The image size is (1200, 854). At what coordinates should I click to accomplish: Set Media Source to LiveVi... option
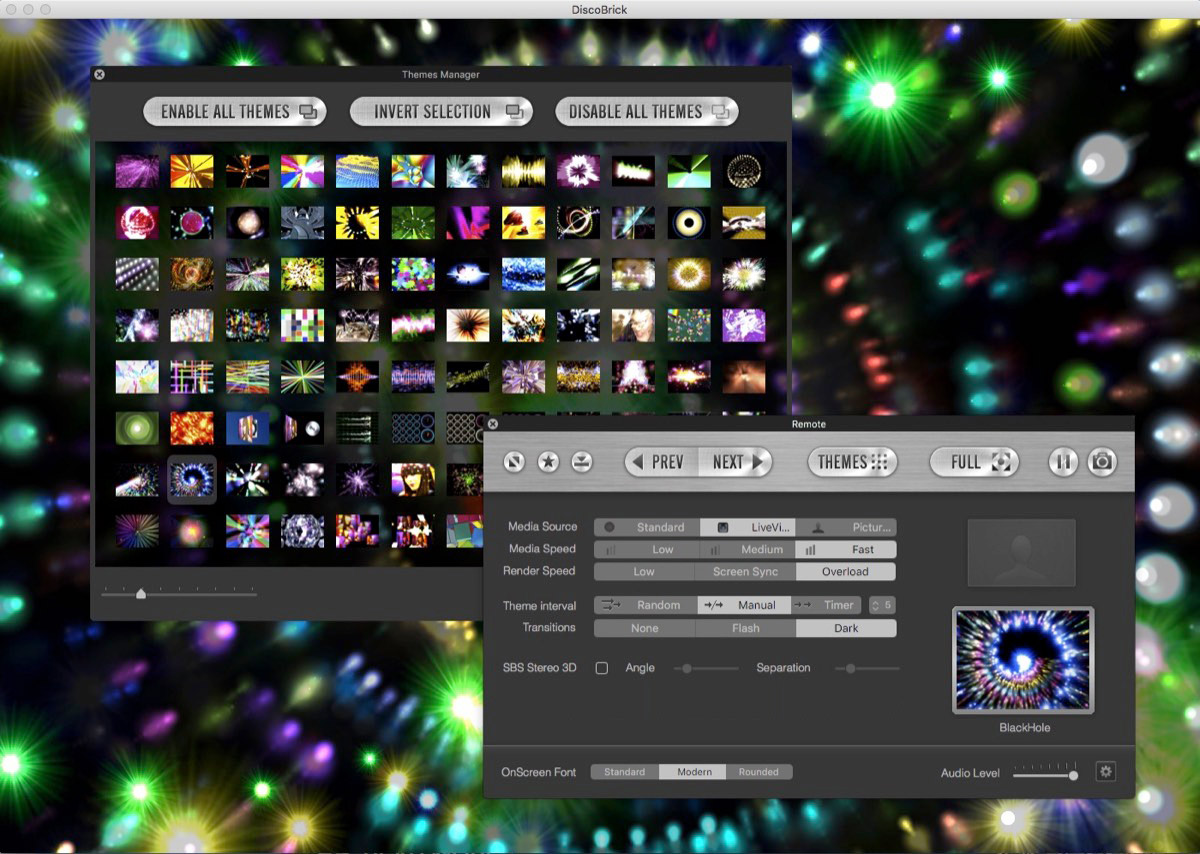(748, 527)
